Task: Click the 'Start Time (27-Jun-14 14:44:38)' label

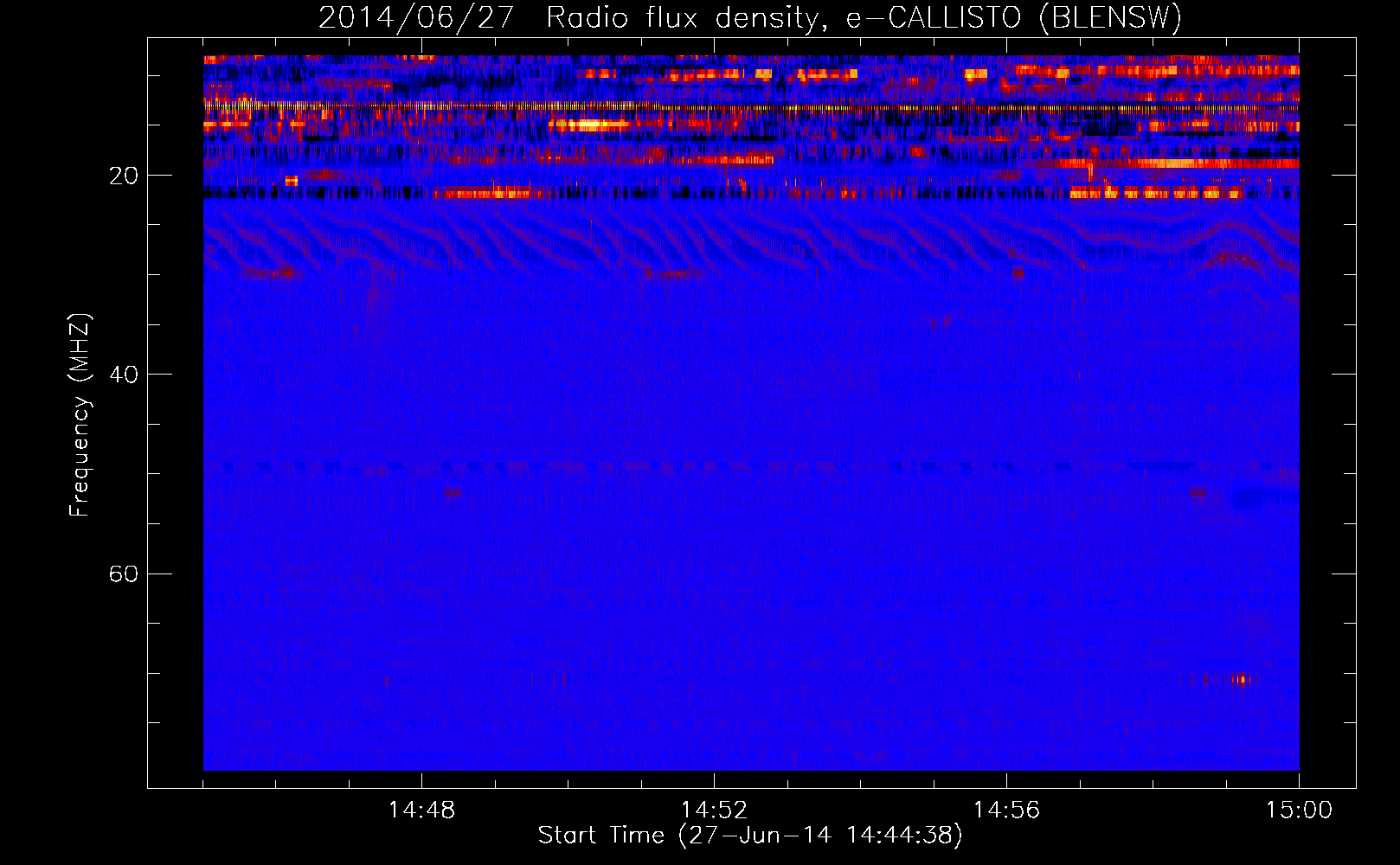Action: coord(750,836)
